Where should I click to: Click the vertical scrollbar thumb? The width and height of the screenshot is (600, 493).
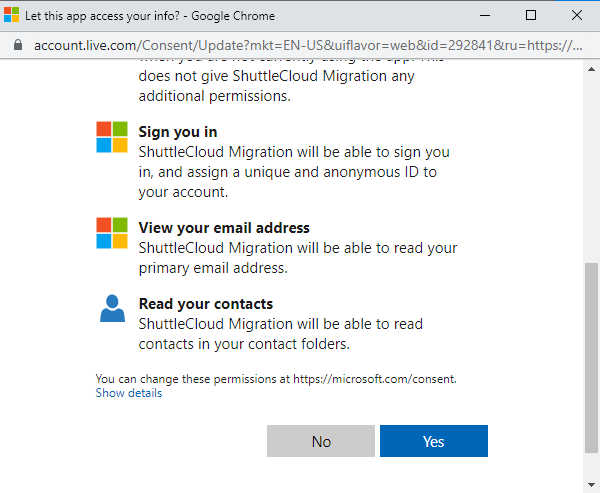591,358
